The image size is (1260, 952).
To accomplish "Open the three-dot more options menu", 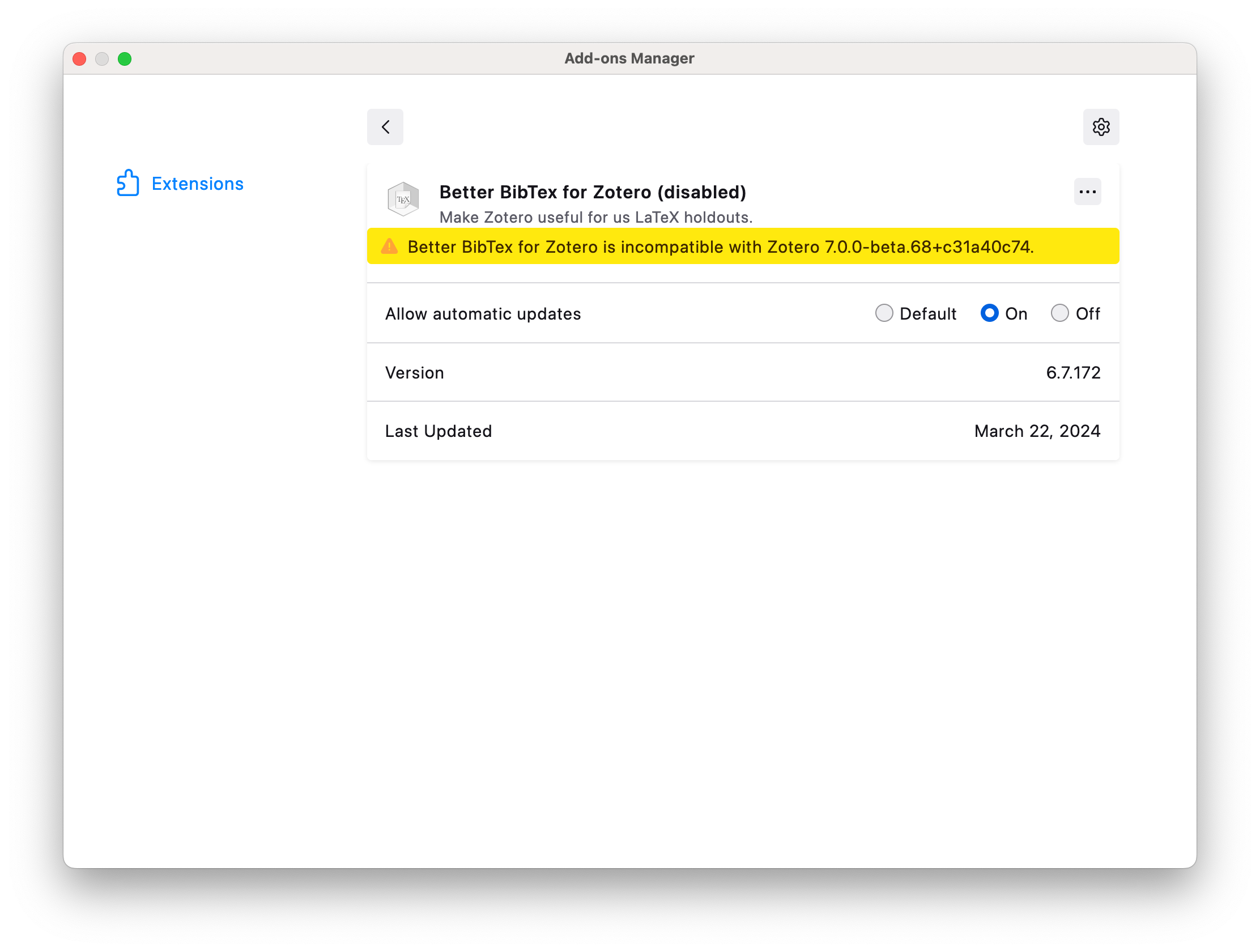I will (1087, 192).
